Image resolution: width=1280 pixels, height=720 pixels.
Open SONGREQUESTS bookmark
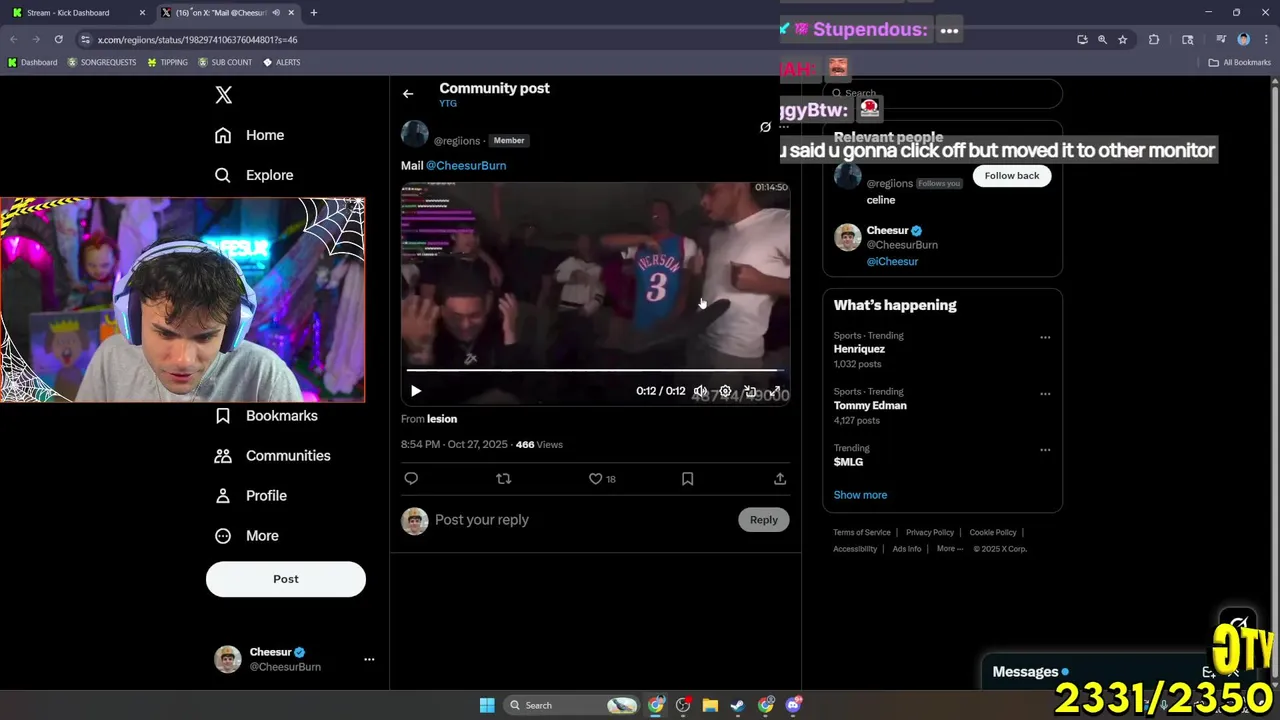tap(102, 63)
